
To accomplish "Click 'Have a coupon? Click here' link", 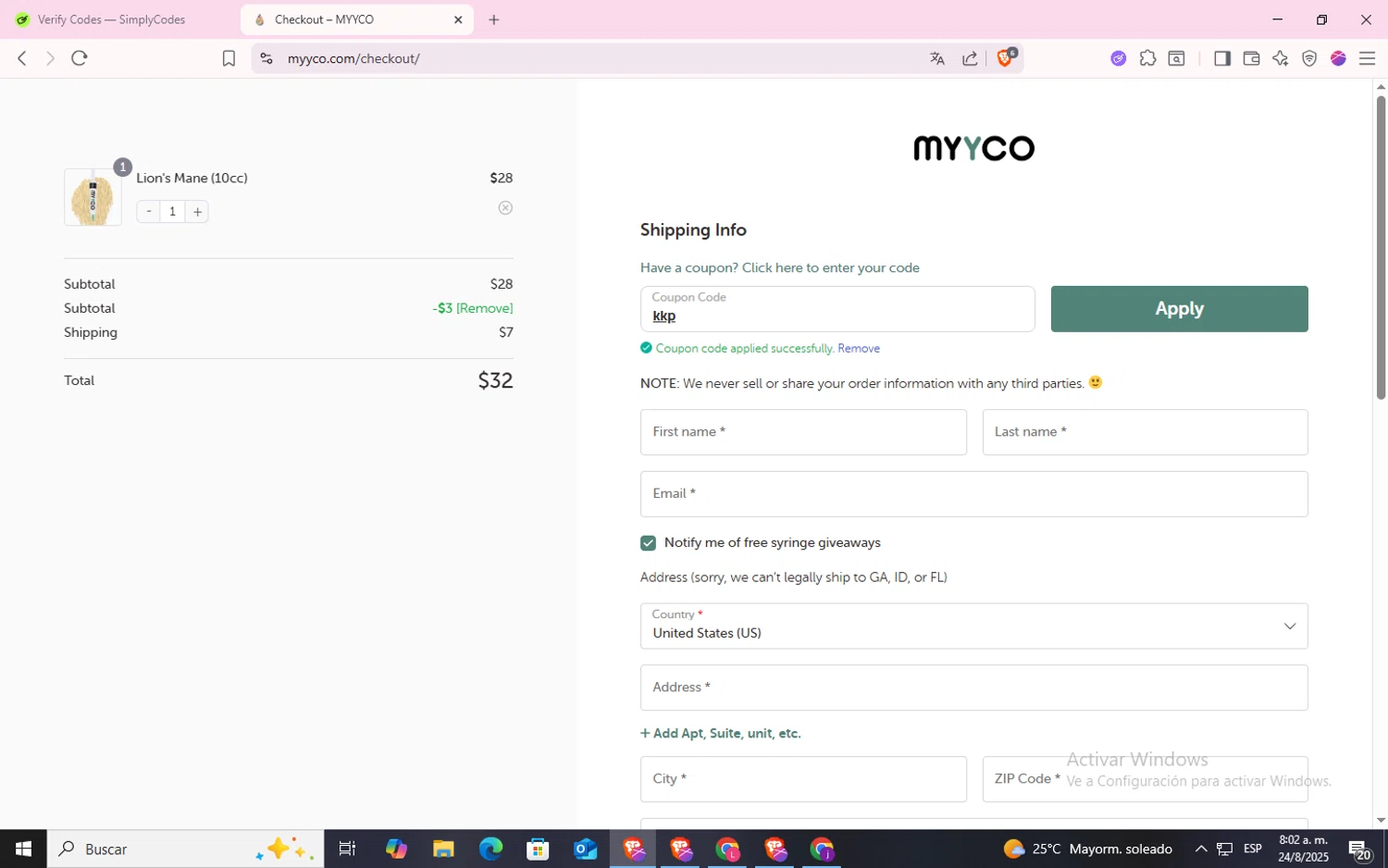I will tap(779, 267).
